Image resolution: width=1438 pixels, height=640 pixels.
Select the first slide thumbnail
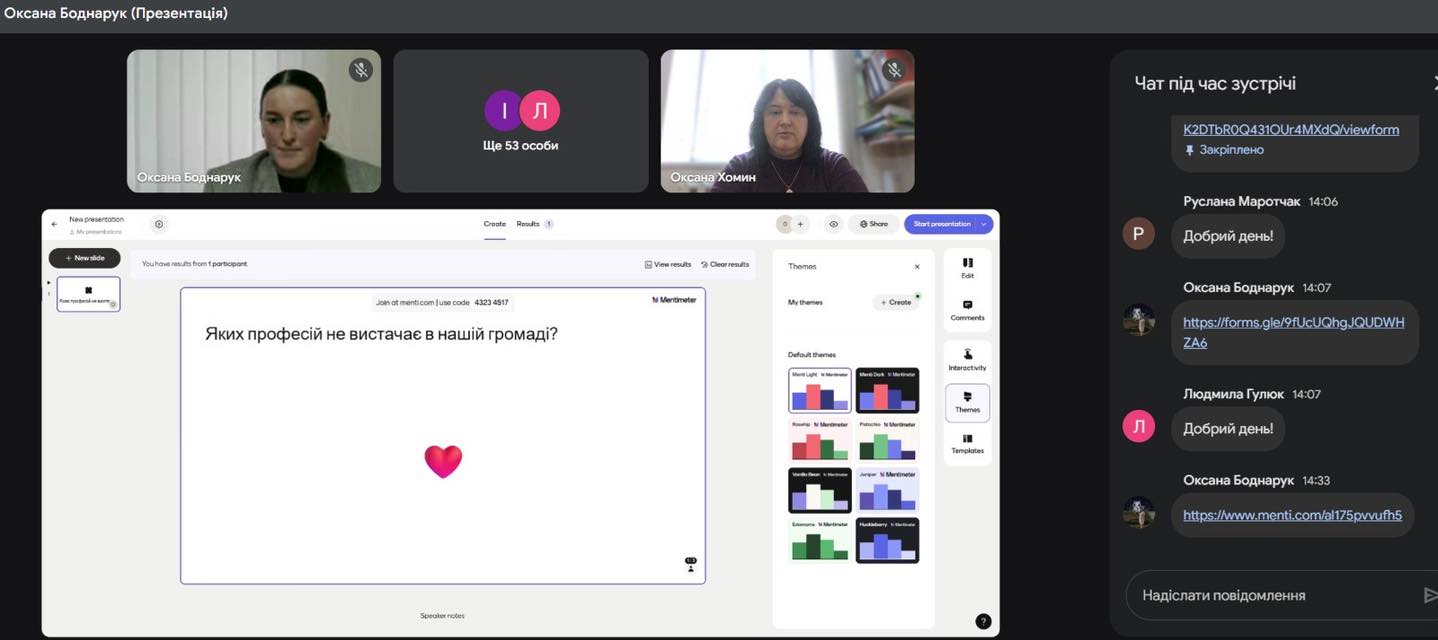[88, 294]
